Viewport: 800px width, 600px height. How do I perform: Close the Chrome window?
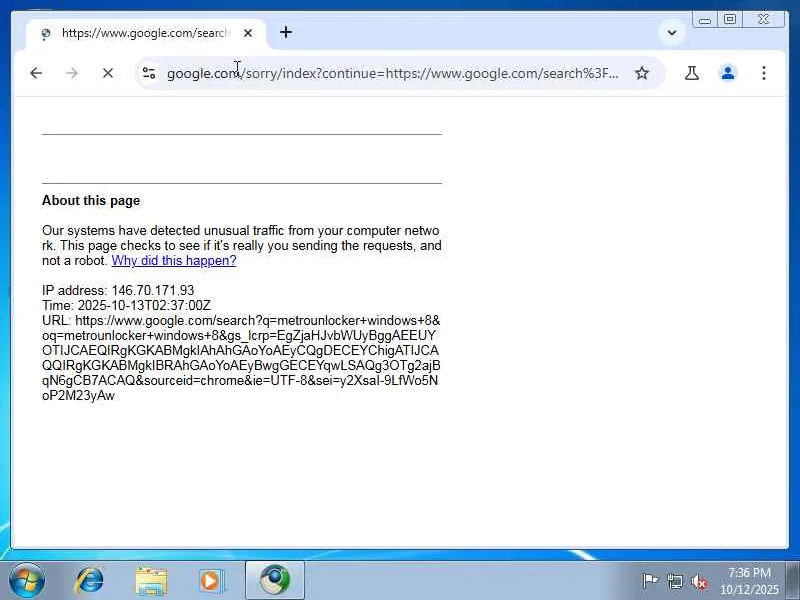(763, 19)
